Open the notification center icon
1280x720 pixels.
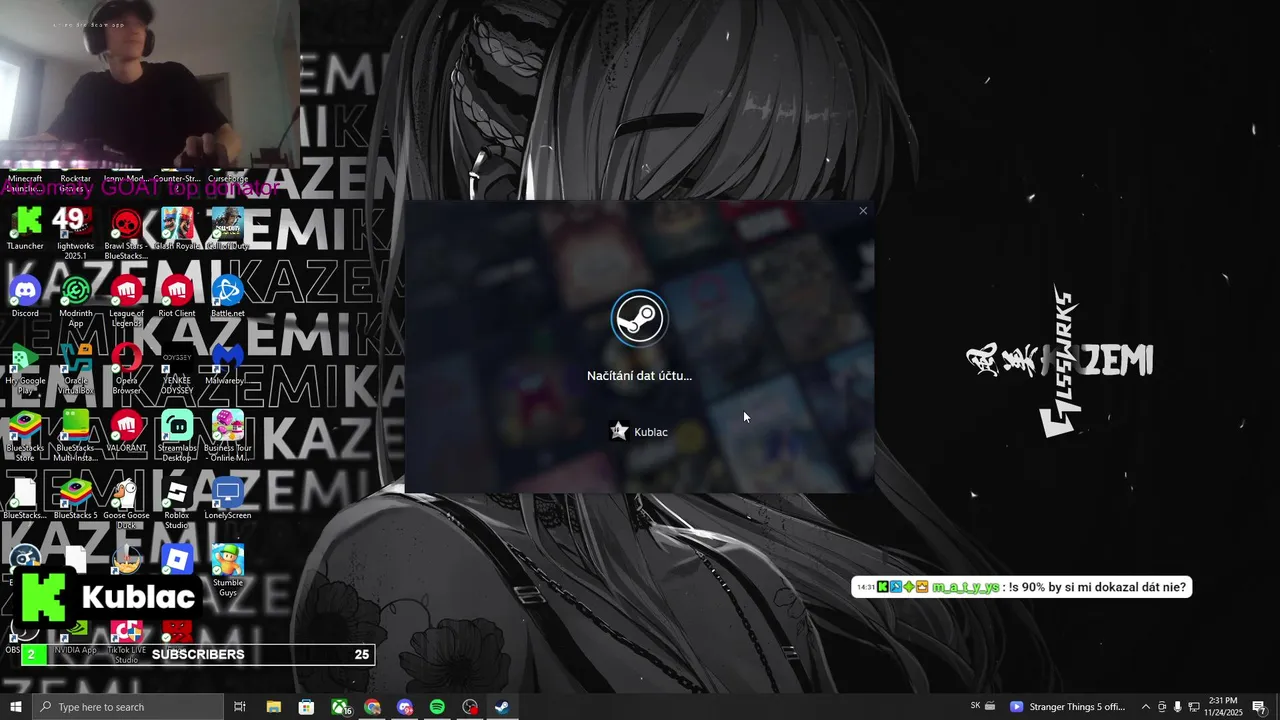pyautogui.click(x=1259, y=707)
